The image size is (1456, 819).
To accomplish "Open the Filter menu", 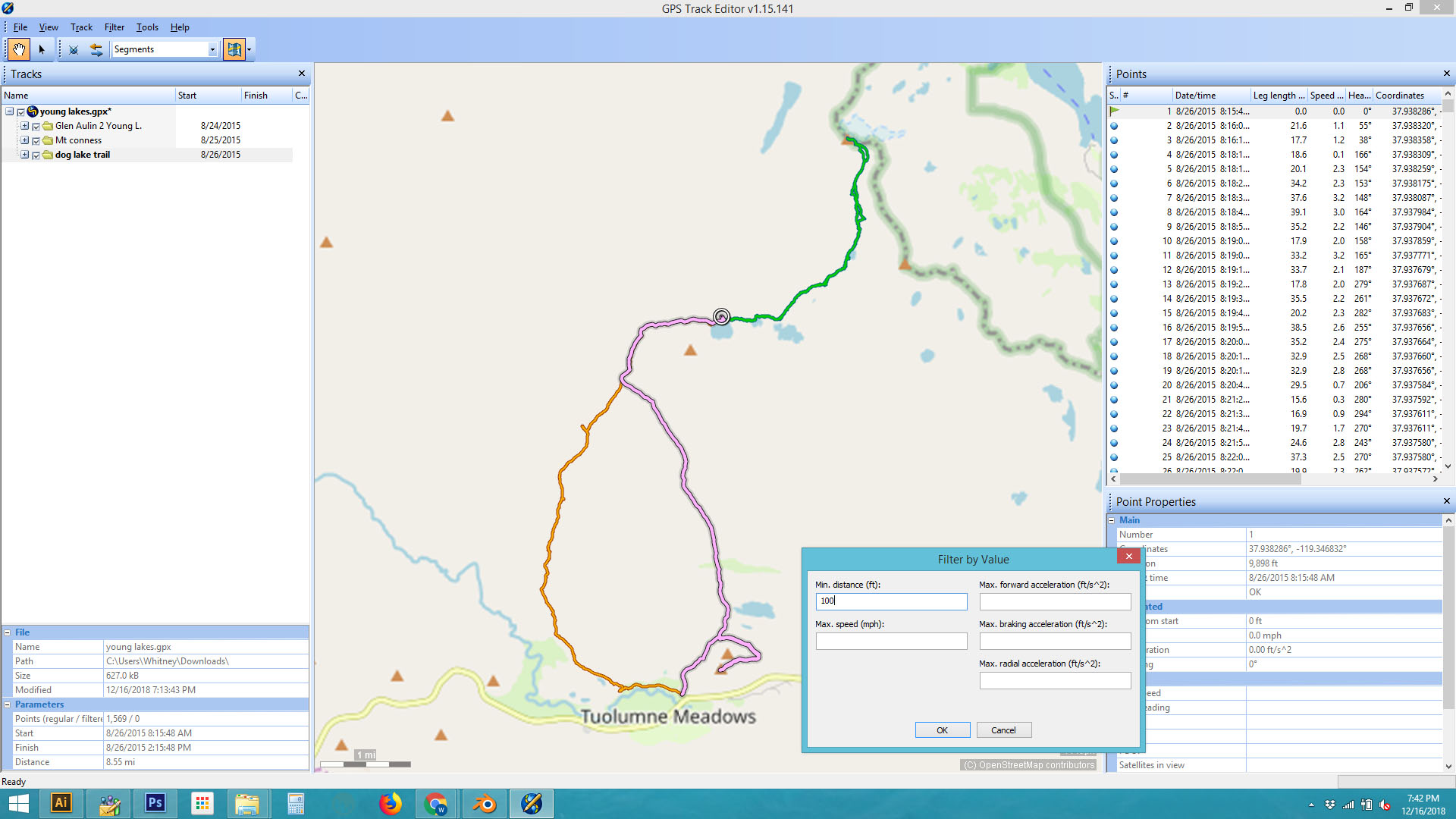I will pyautogui.click(x=114, y=27).
